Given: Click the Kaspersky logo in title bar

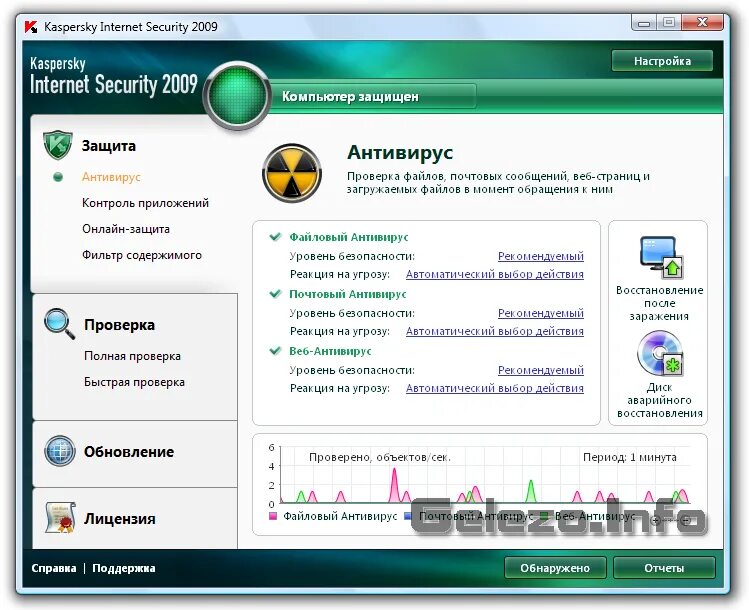Looking at the screenshot, I should [x=31, y=27].
